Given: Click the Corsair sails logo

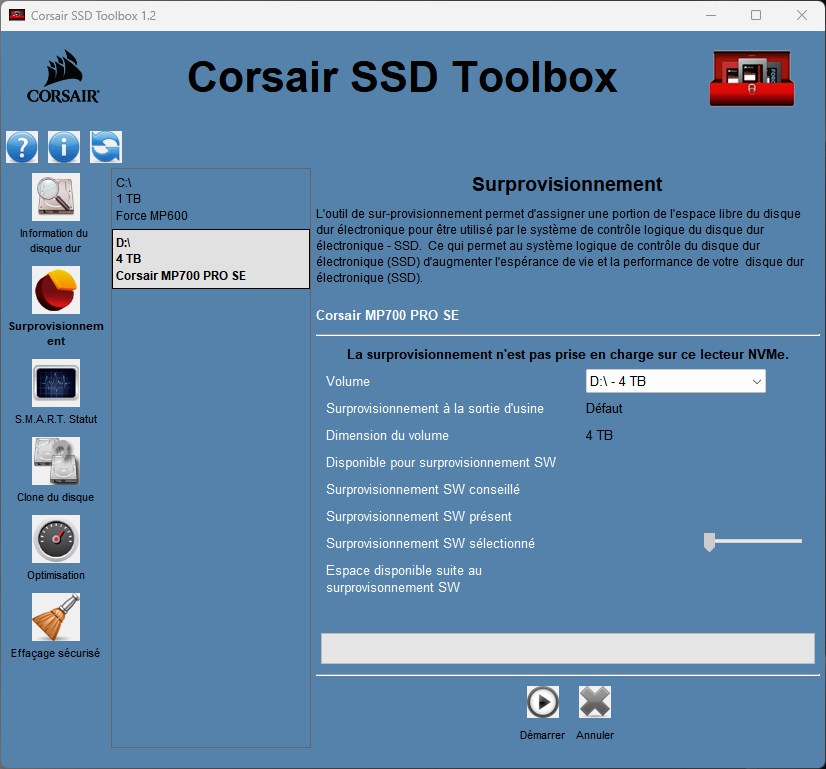Looking at the screenshot, I should 63,77.
